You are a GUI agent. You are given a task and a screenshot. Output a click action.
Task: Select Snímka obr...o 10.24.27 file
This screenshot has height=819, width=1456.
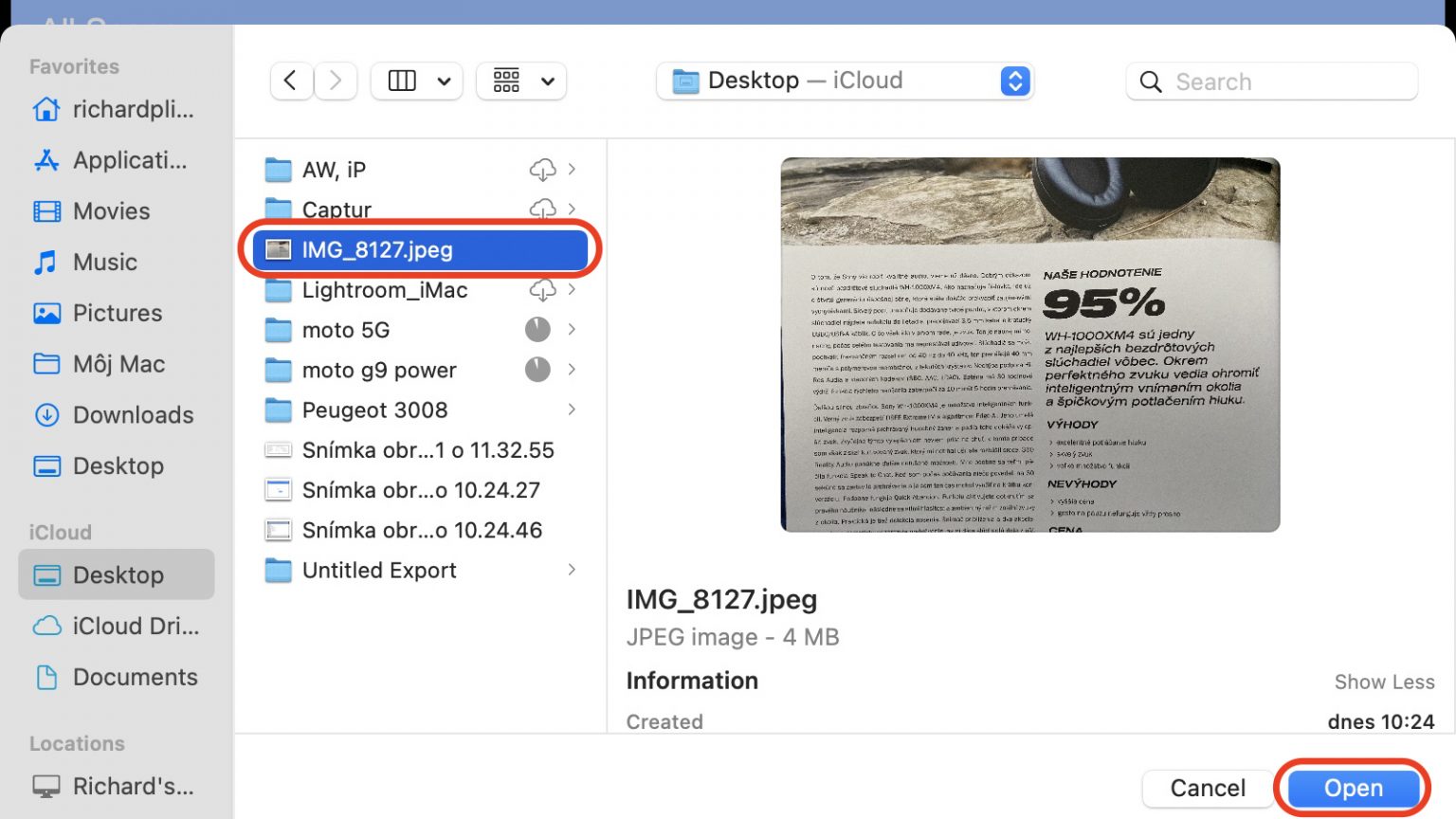pyautogui.click(x=420, y=490)
